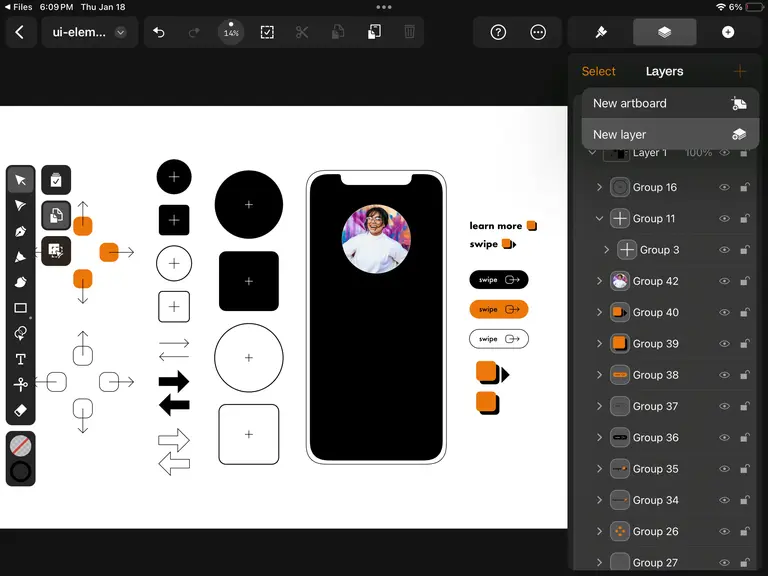The image size is (768, 576).
Task: Select the Brush tool
Action: click(x=21, y=282)
